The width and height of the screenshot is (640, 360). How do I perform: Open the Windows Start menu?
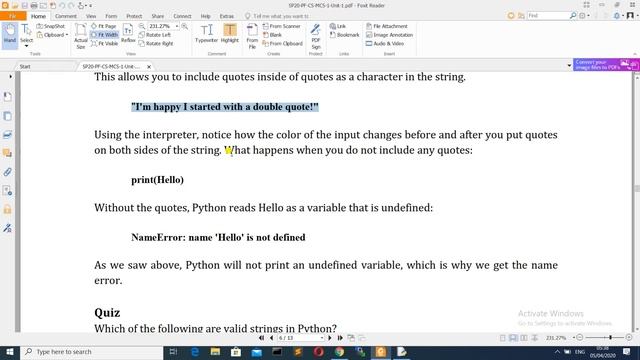pyautogui.click(x=10, y=352)
